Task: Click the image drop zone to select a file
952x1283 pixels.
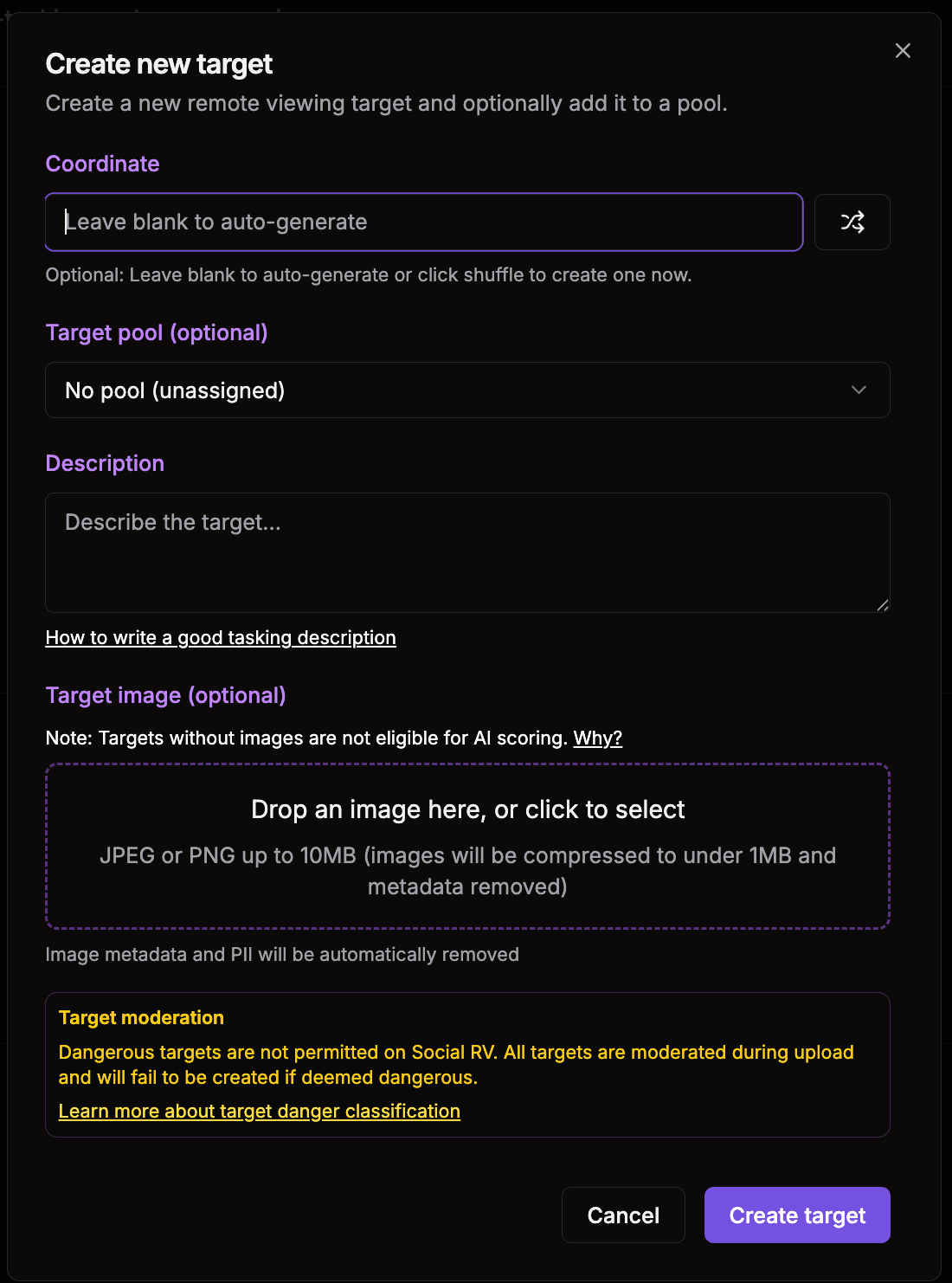Action: click(467, 847)
